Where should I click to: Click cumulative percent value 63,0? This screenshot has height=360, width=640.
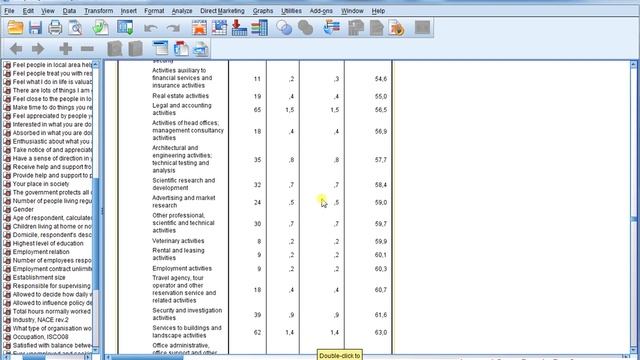380,332
